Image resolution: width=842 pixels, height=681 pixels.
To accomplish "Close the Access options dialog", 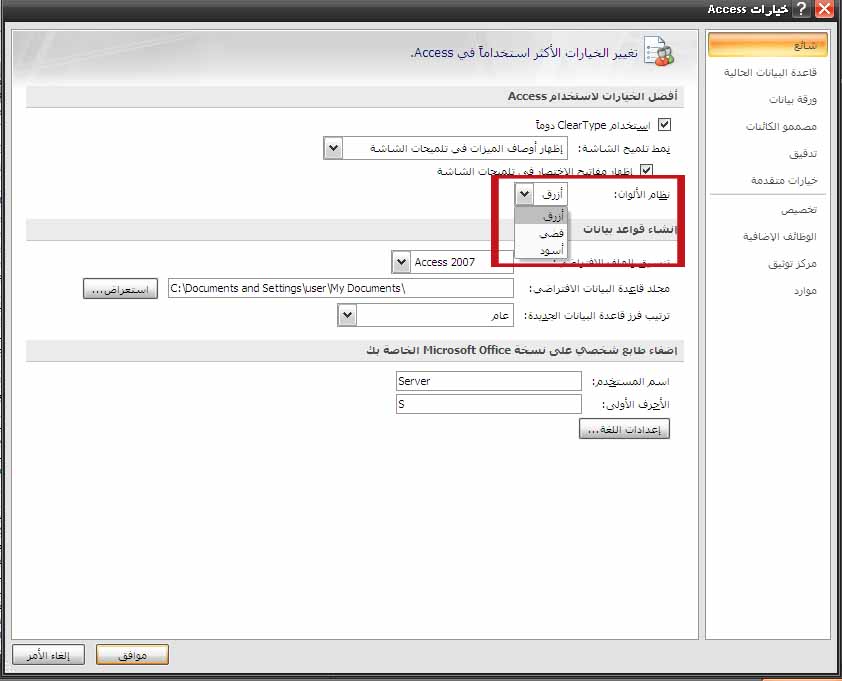I will coord(824,9).
